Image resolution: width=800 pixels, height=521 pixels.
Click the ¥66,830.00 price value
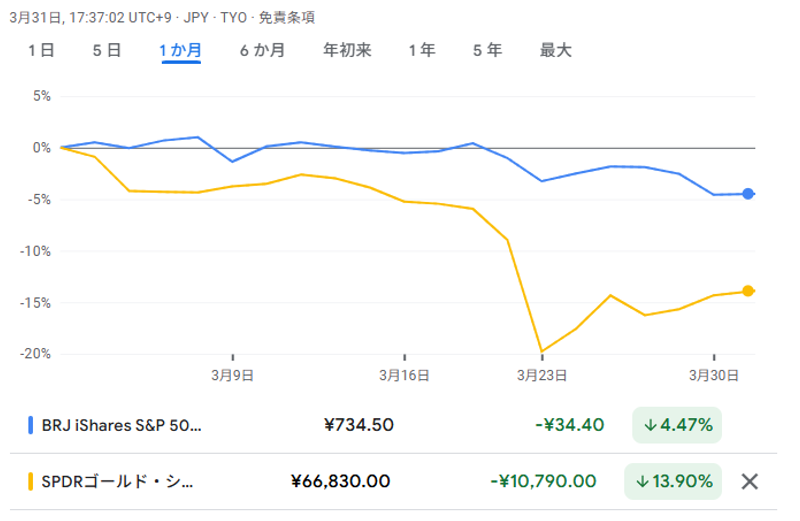point(340,482)
